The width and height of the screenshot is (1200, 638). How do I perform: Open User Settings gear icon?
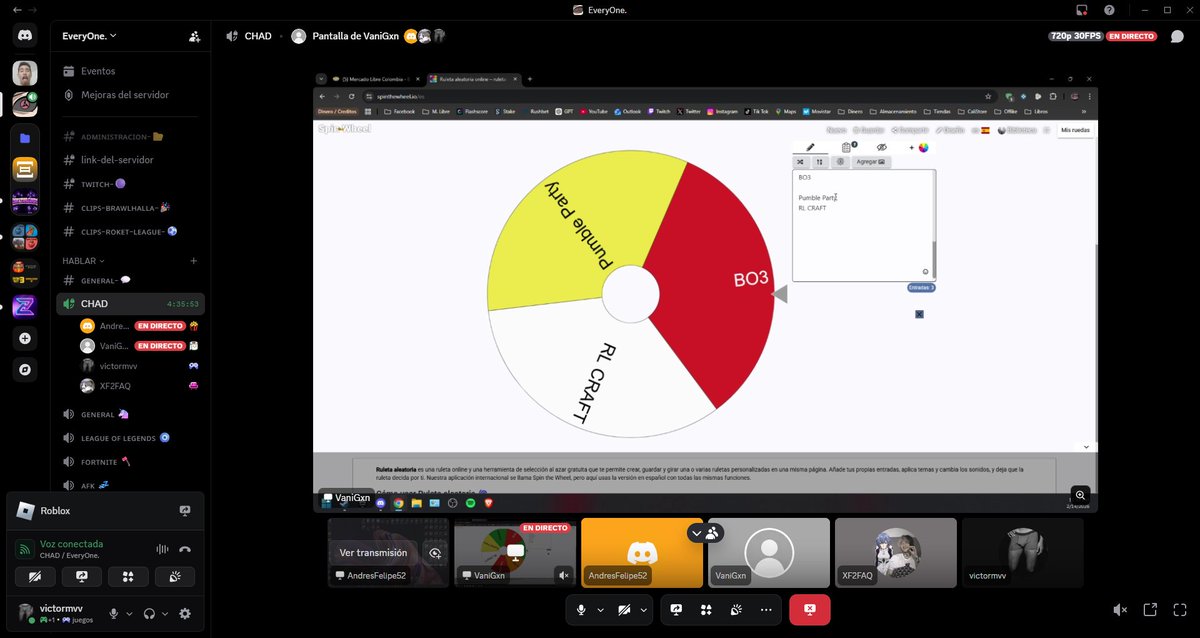click(x=185, y=614)
